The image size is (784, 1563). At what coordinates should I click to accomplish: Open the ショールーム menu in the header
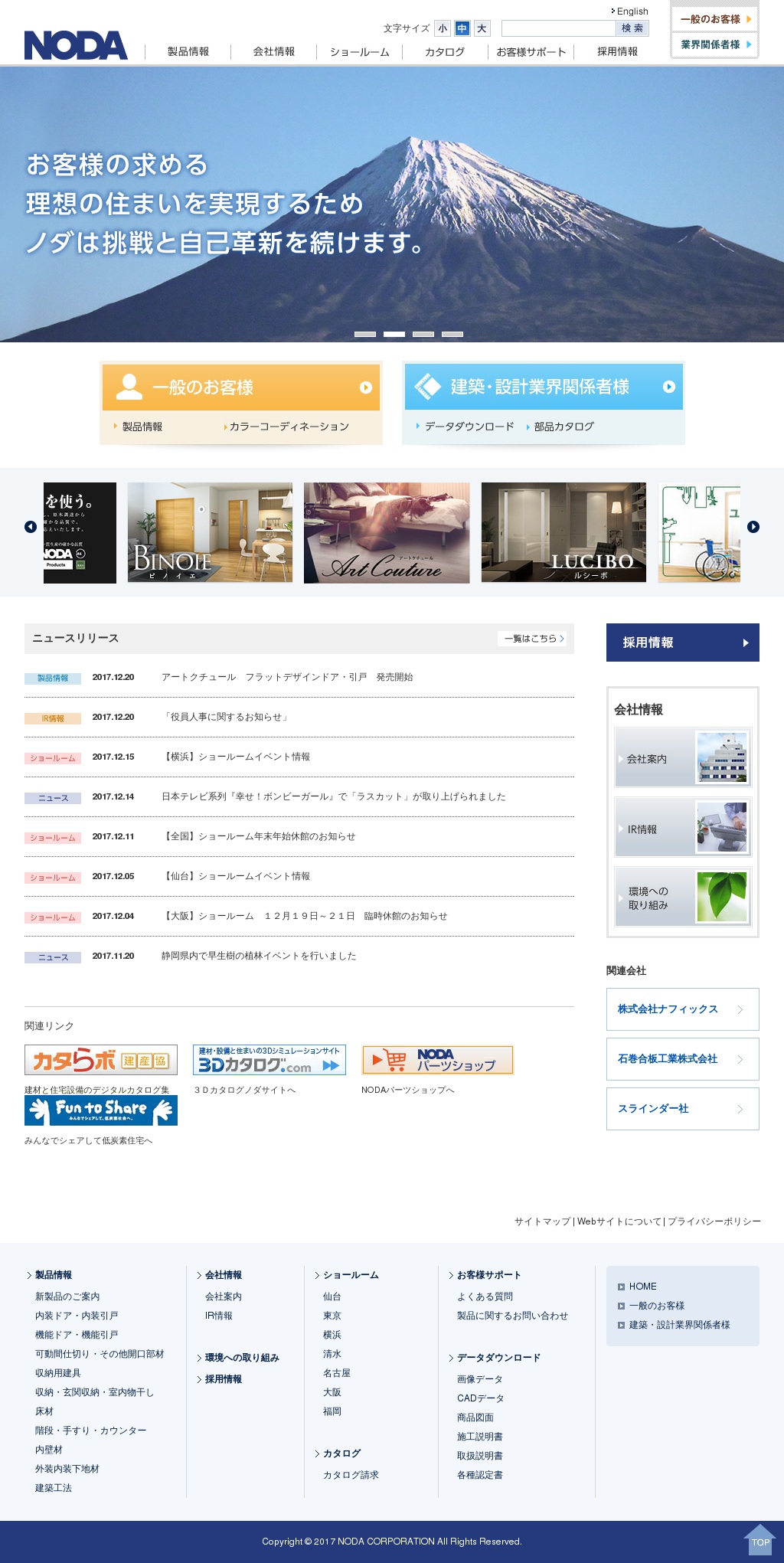click(360, 52)
